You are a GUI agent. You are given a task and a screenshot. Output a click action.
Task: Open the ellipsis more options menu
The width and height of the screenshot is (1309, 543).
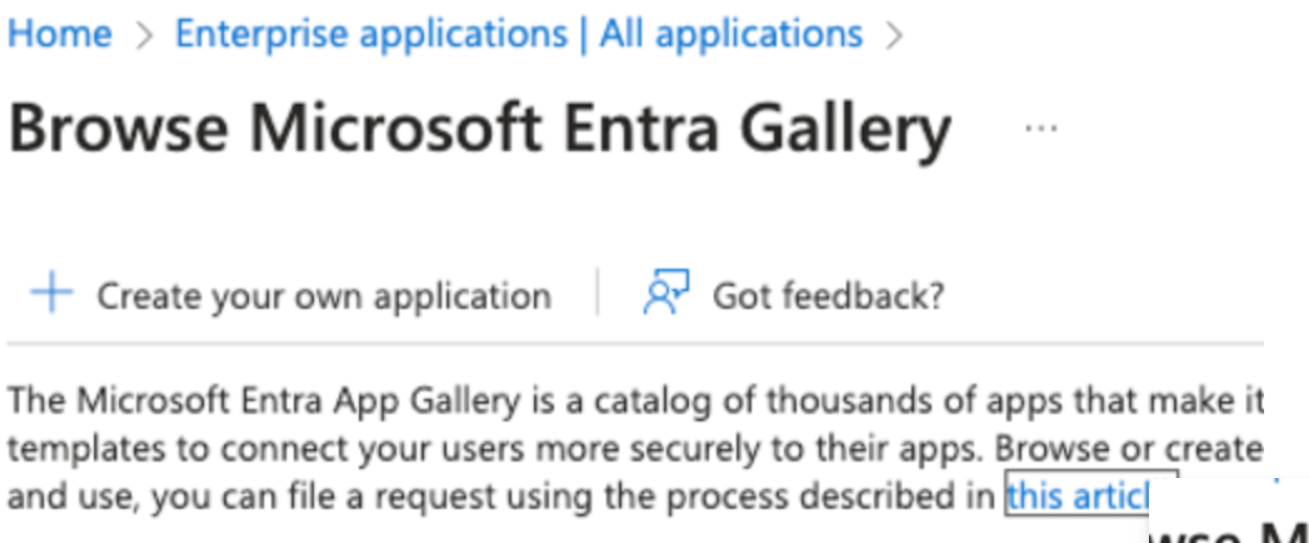pos(1041,128)
